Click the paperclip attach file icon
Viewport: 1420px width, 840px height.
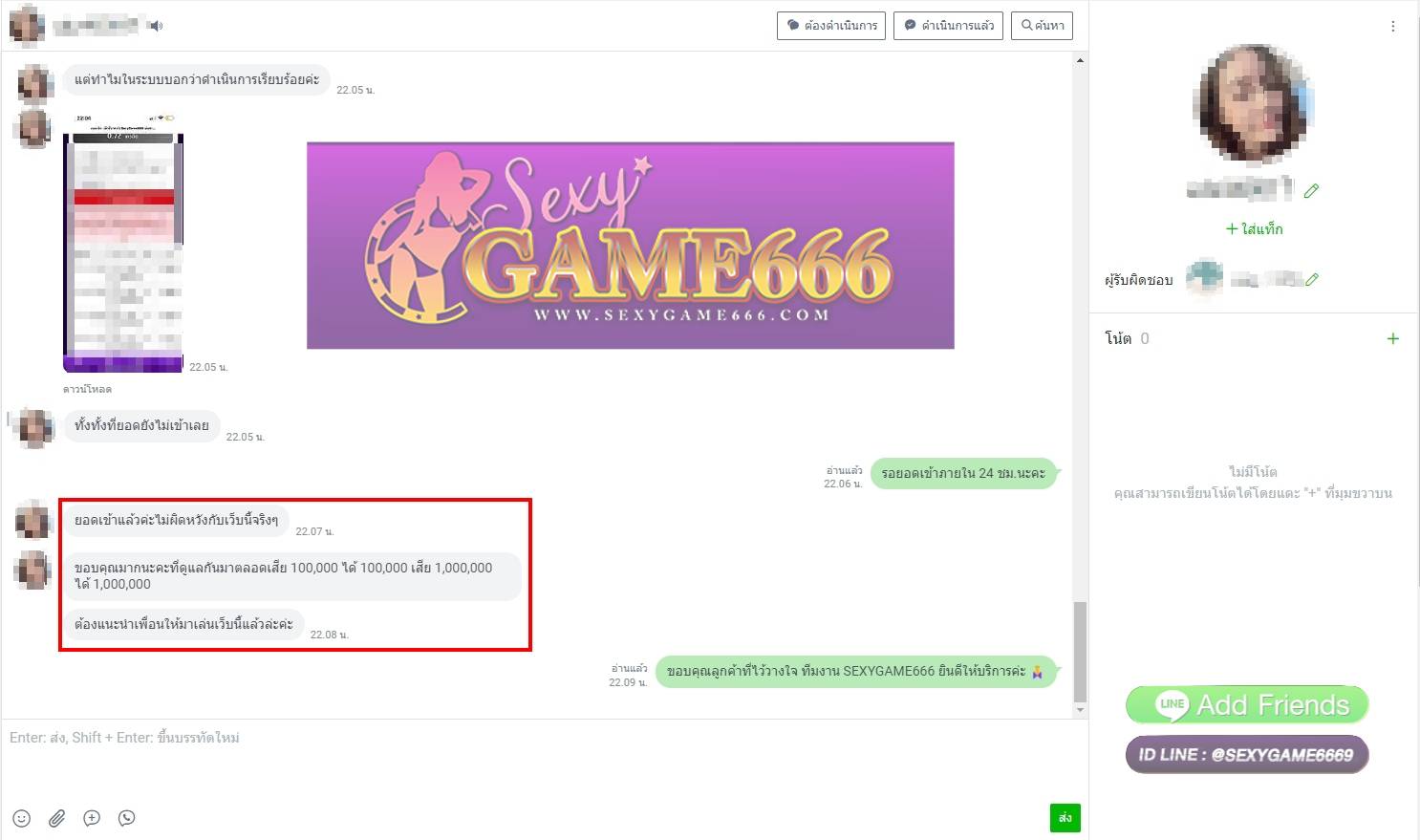click(57, 818)
